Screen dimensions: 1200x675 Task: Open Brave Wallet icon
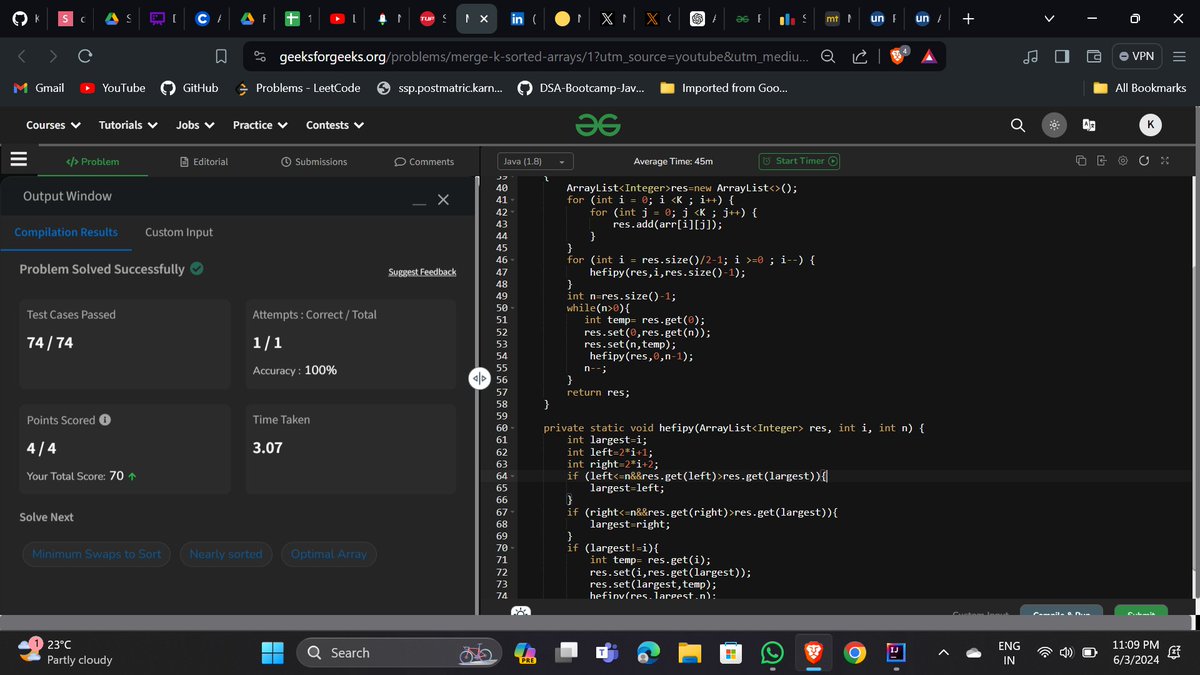click(x=1094, y=57)
